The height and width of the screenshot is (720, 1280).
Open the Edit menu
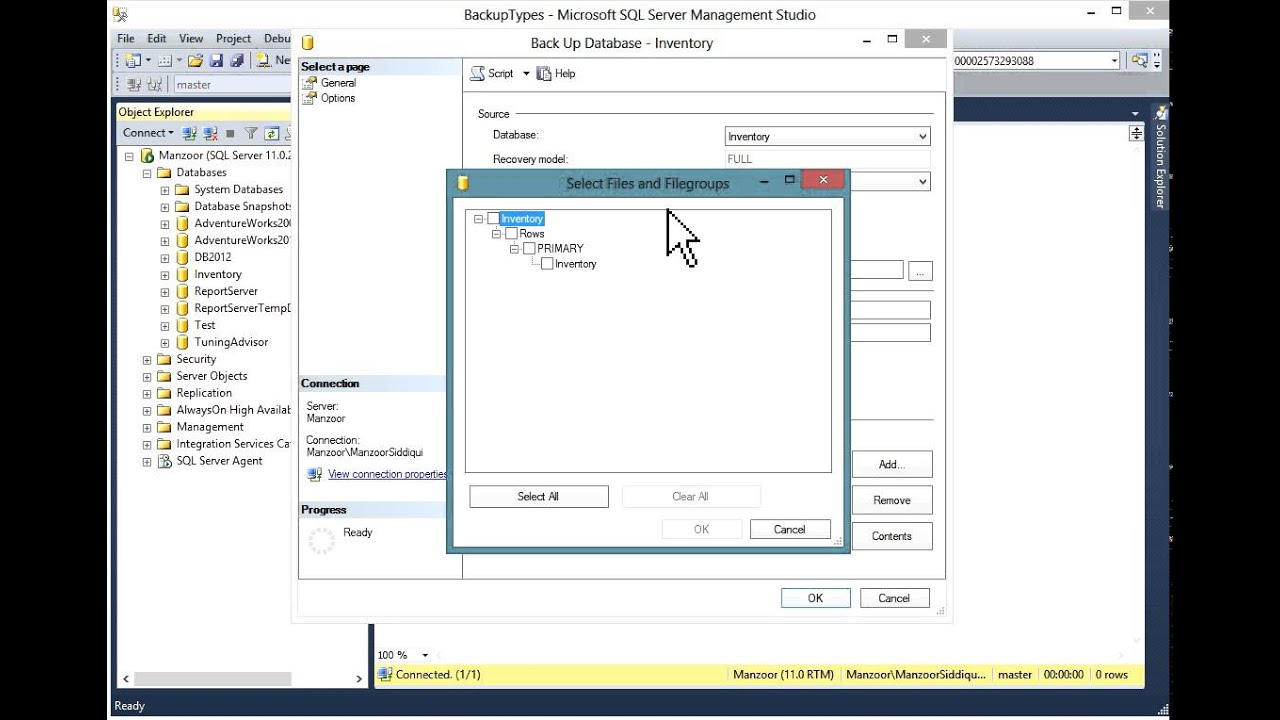[157, 38]
